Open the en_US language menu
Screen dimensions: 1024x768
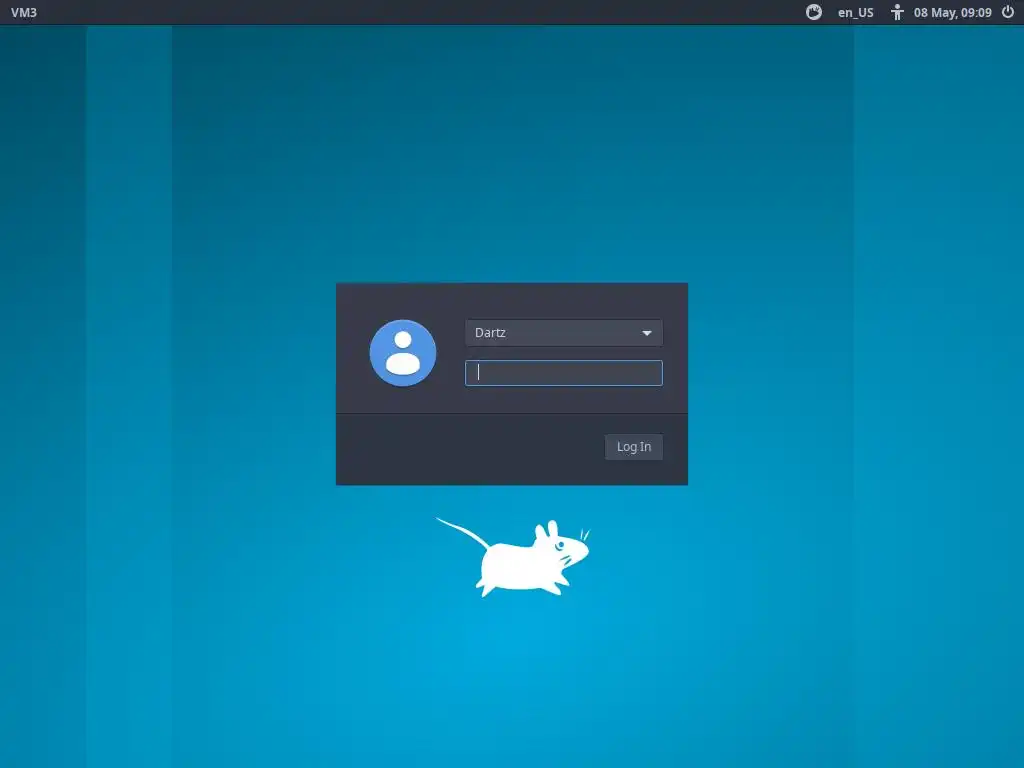(x=856, y=12)
